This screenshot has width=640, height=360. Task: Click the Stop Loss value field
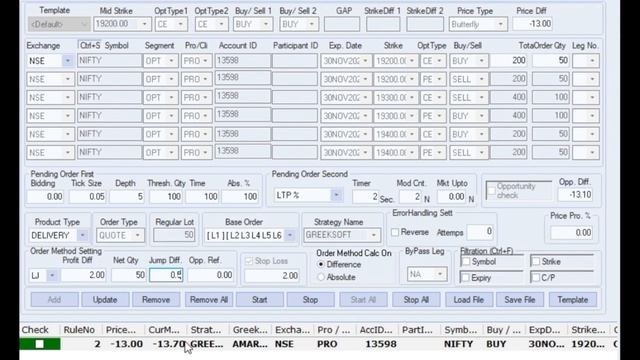click(272, 276)
